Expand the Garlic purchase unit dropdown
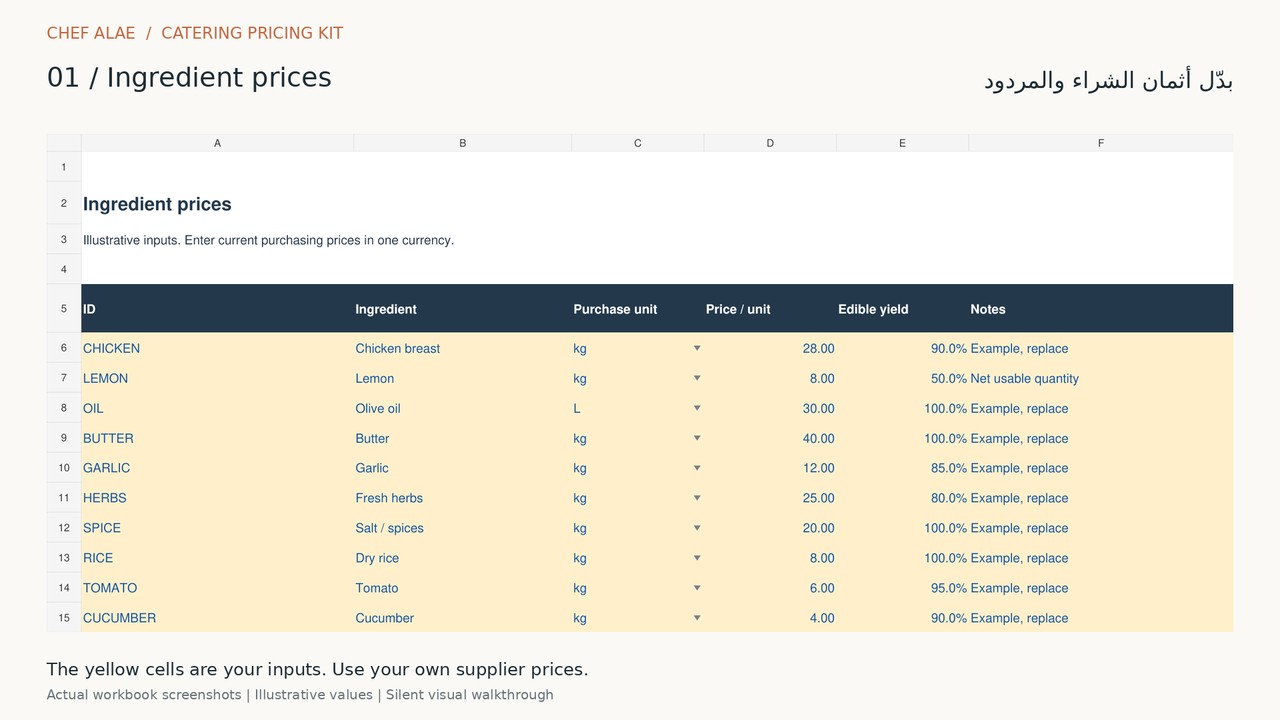 pyautogui.click(x=697, y=468)
